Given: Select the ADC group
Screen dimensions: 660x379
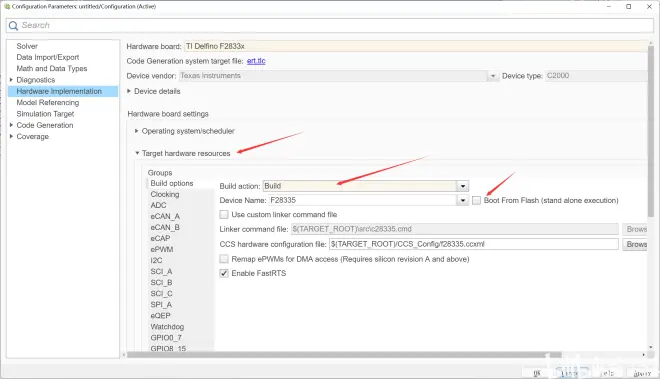Looking at the screenshot, I should coord(158,206).
